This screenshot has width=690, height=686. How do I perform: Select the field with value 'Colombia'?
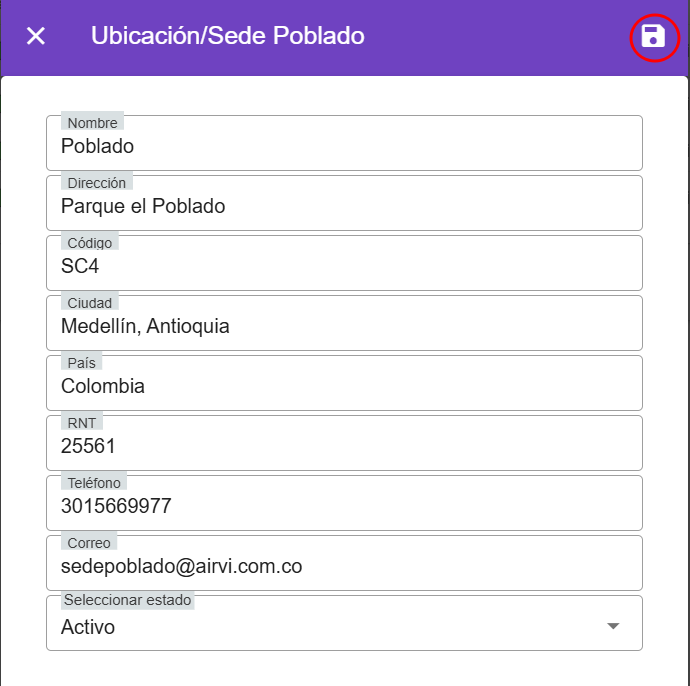(344, 386)
